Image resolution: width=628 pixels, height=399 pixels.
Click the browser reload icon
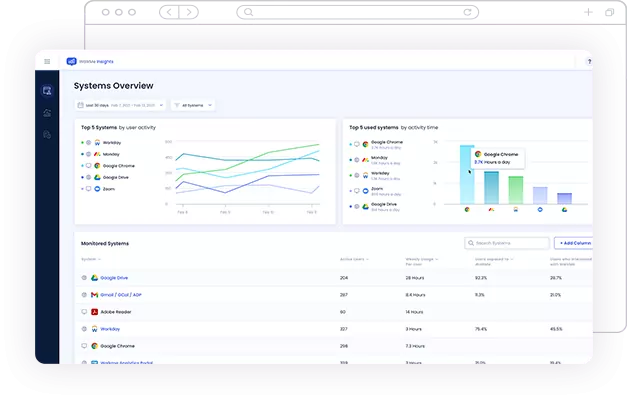coord(467,12)
